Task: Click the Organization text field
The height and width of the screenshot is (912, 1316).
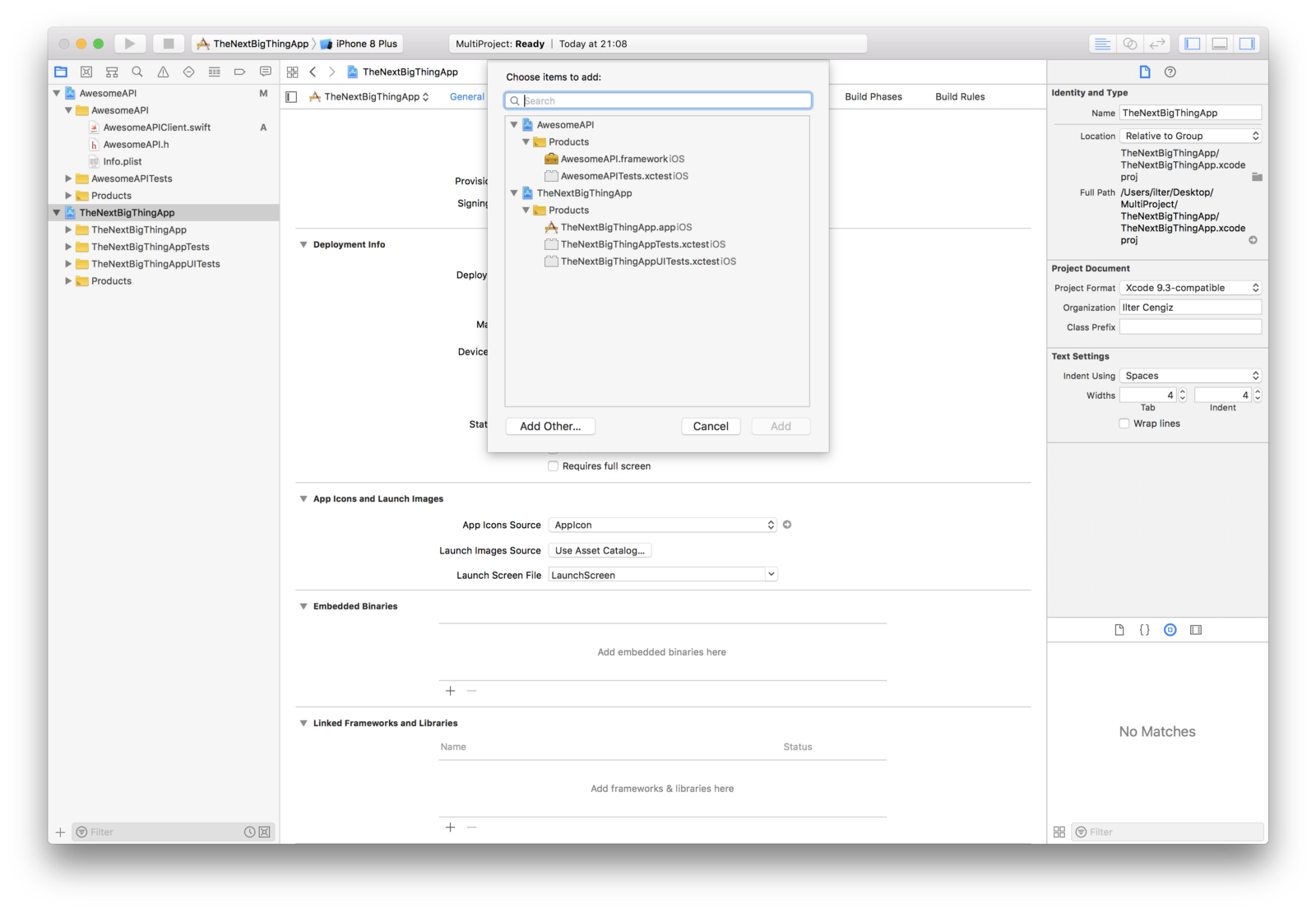Action: (1190, 307)
